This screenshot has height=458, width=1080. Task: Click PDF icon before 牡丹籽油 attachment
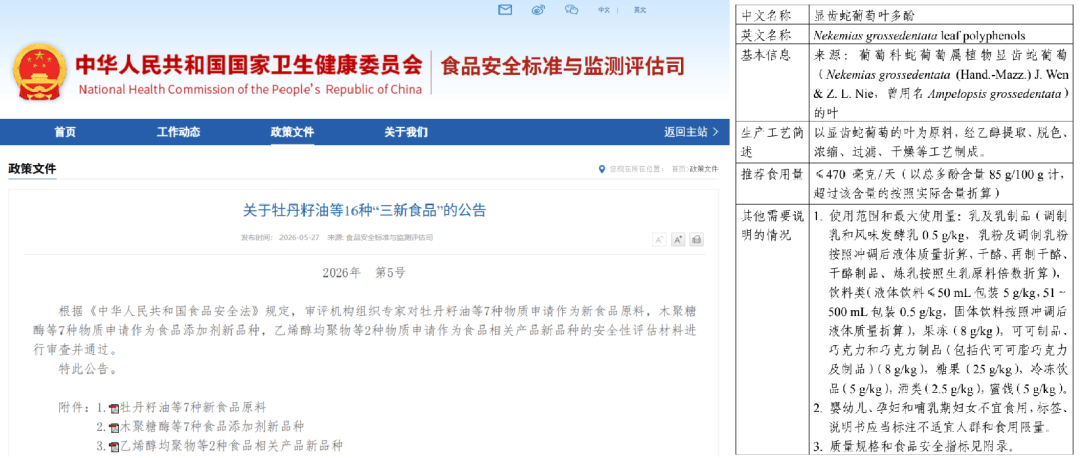tap(114, 408)
